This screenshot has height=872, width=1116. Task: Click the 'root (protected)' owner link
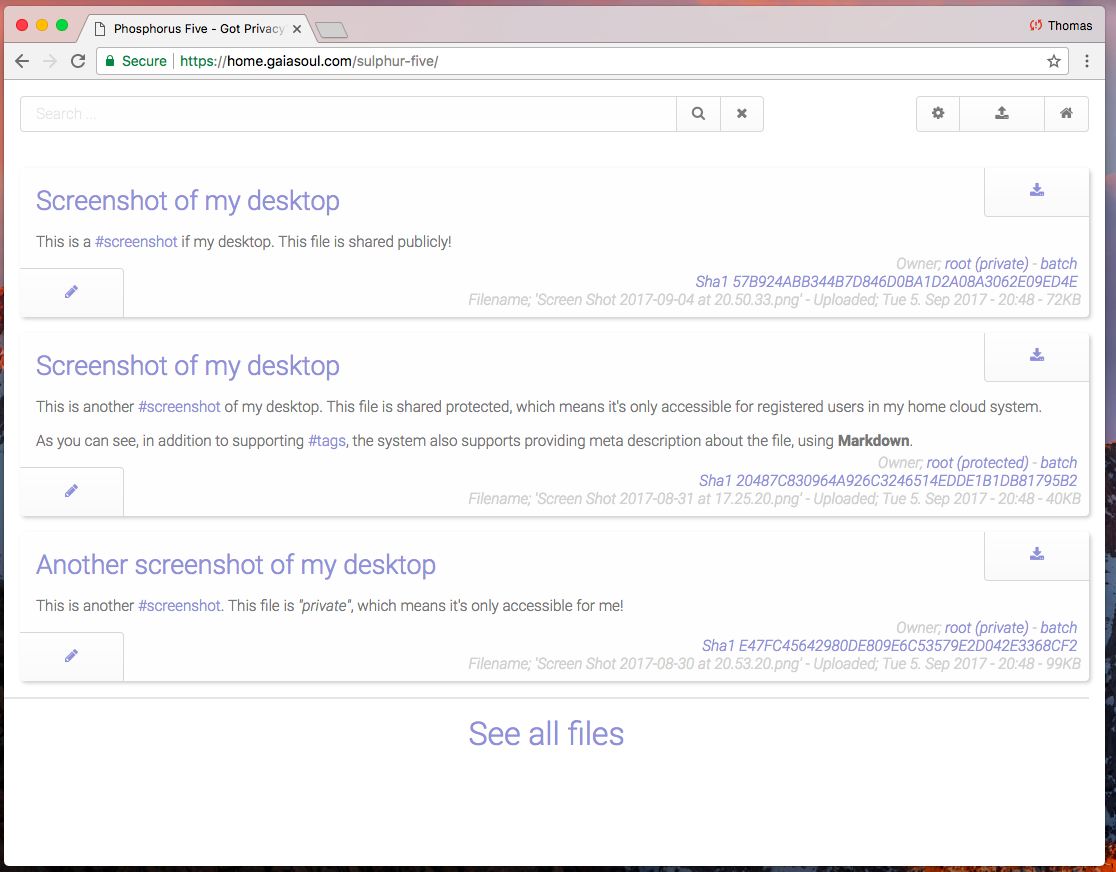[x=977, y=463]
